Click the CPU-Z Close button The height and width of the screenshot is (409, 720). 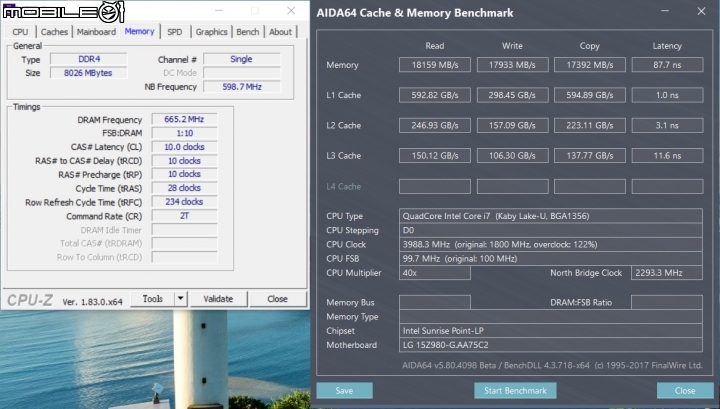point(277,299)
